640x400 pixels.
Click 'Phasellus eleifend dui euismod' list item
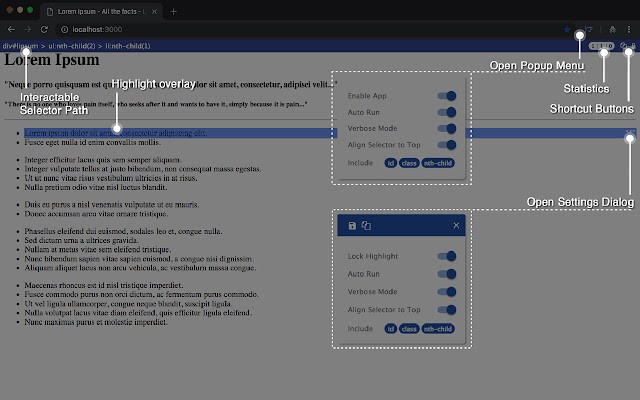pyautogui.click(x=123, y=231)
